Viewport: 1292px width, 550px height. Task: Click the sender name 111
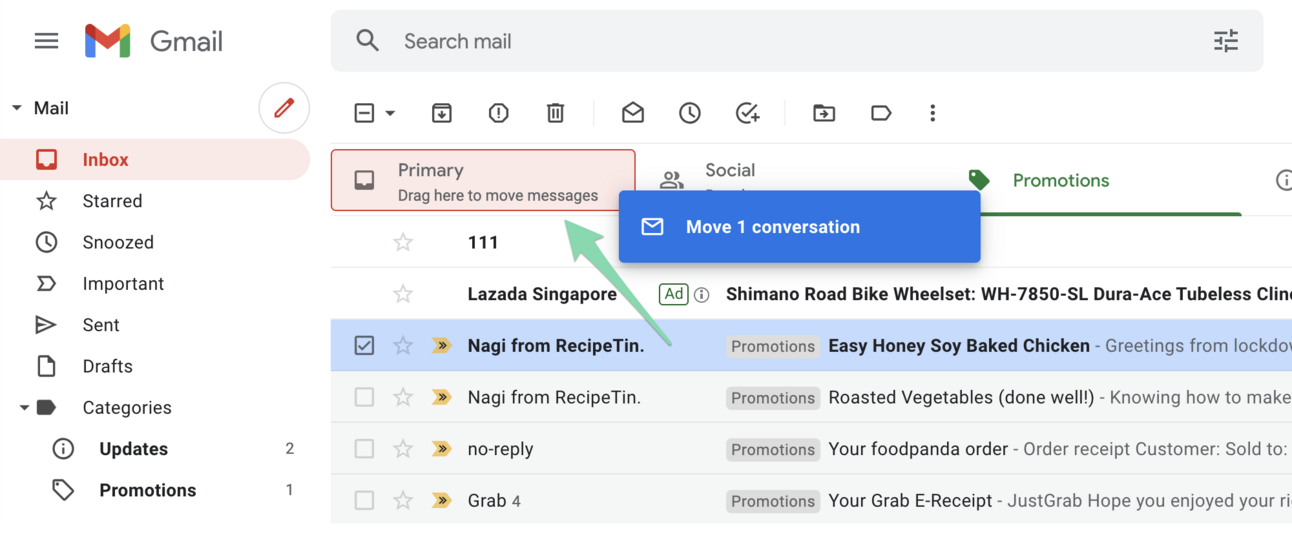pyautogui.click(x=483, y=242)
